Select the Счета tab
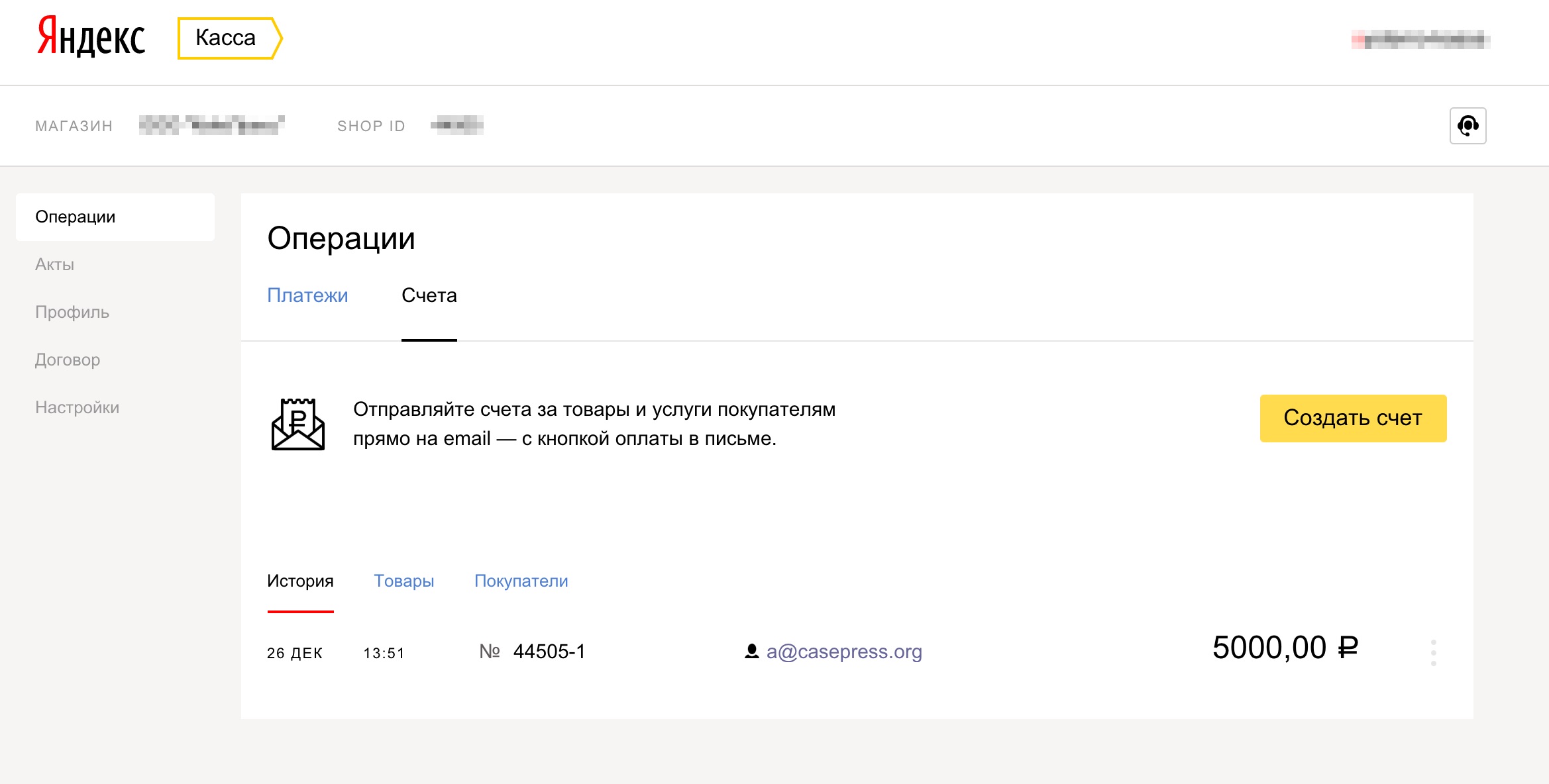 429,296
